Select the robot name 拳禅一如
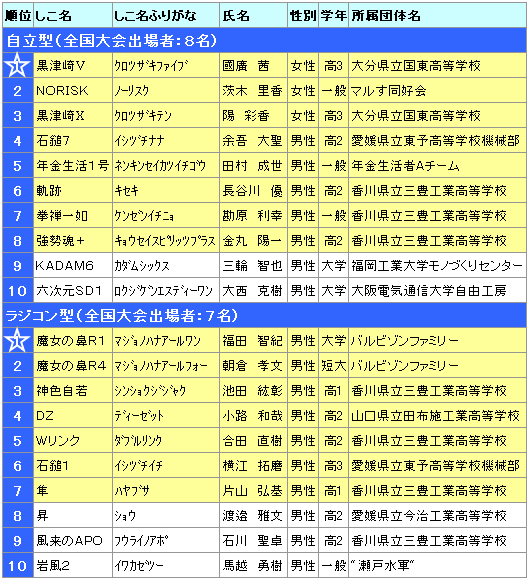 coord(62,216)
